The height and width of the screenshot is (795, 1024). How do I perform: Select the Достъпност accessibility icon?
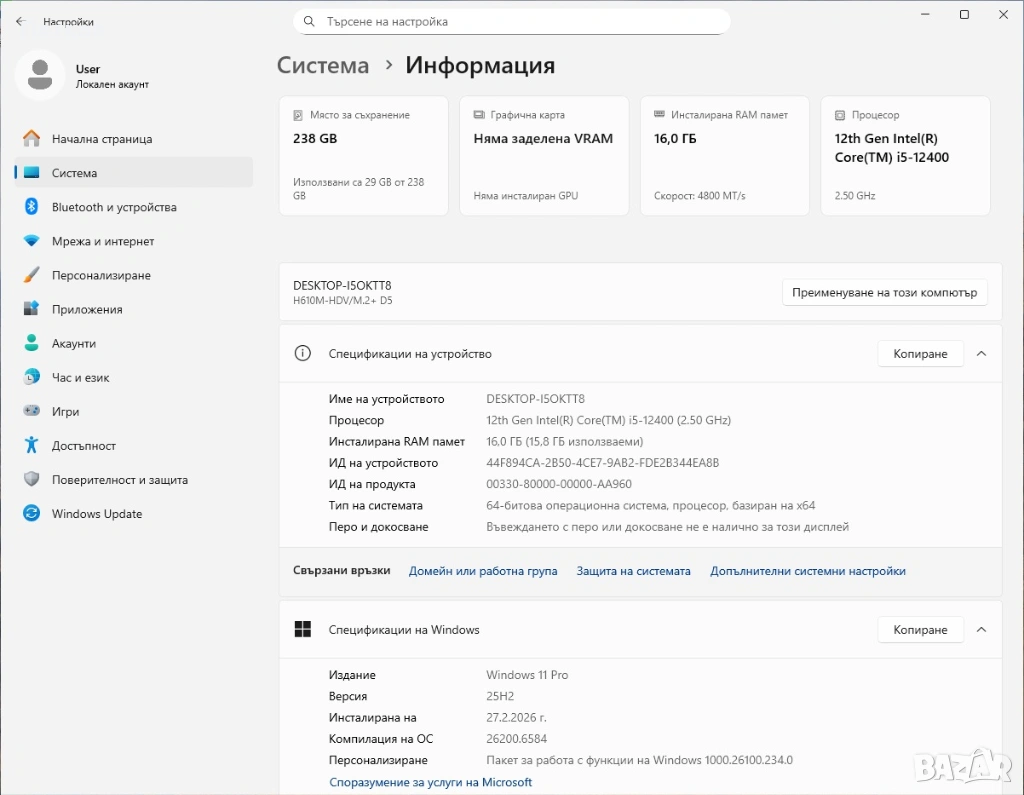point(32,446)
